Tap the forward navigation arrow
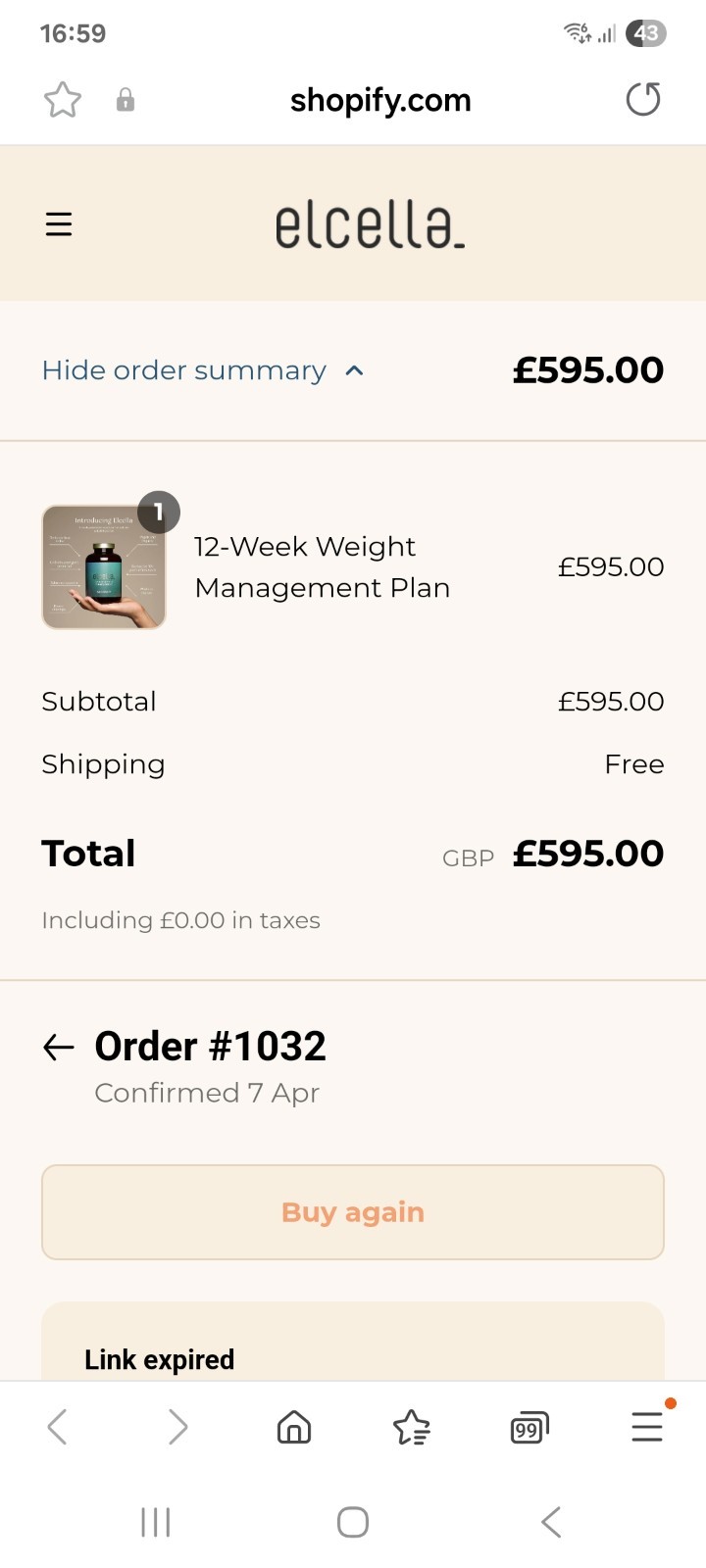Screen dimensions: 706x1568 tap(176, 1427)
